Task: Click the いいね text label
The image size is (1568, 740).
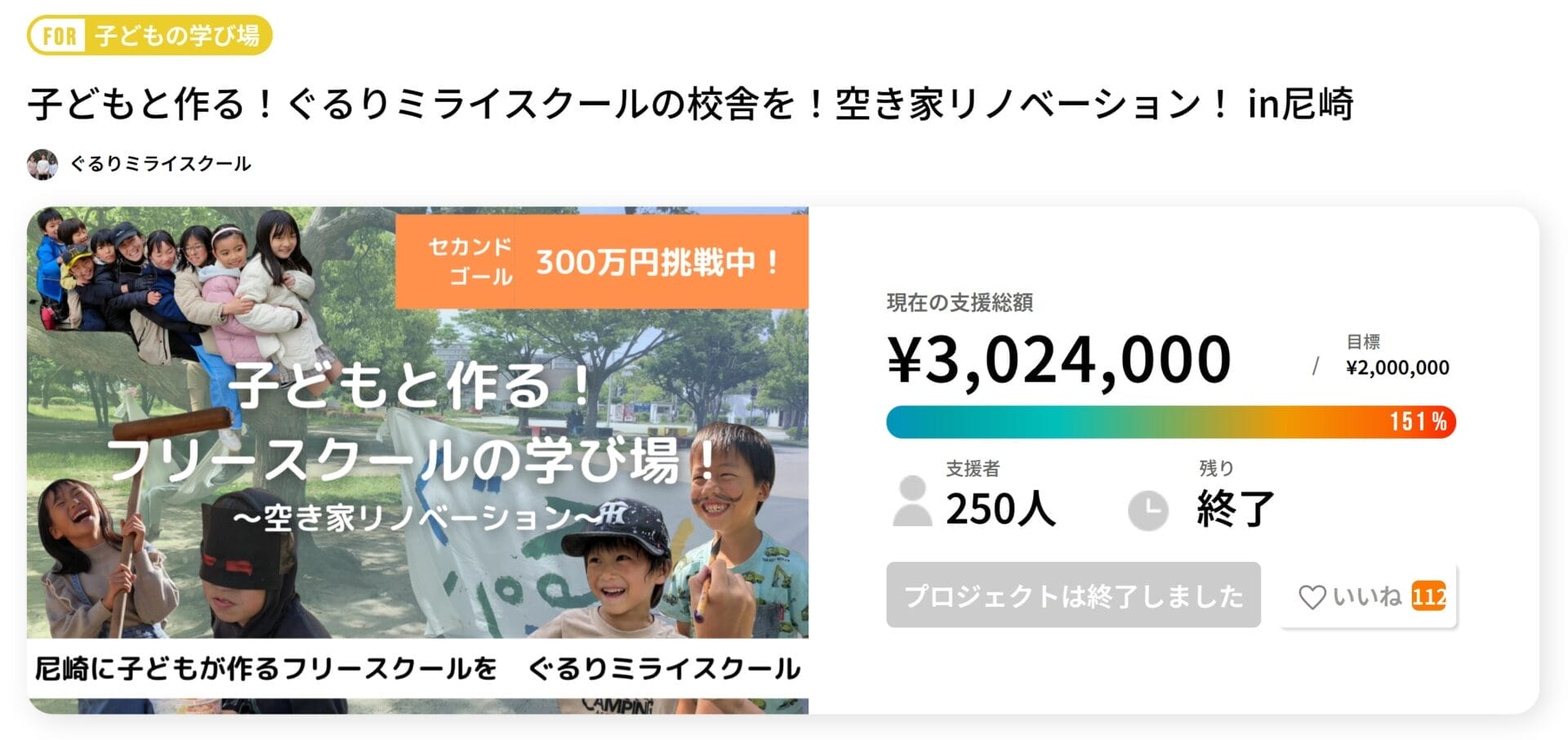Action: (x=1367, y=596)
